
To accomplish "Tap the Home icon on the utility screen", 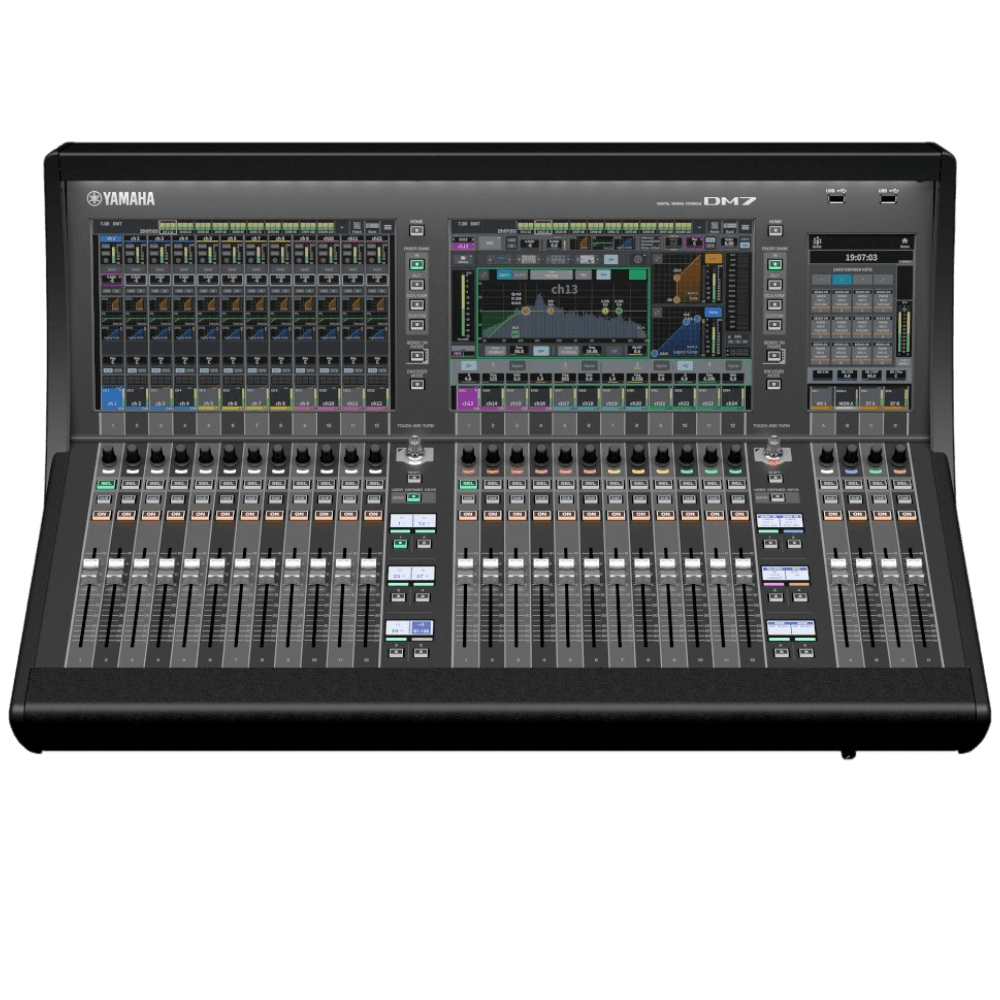I will click(x=904, y=242).
